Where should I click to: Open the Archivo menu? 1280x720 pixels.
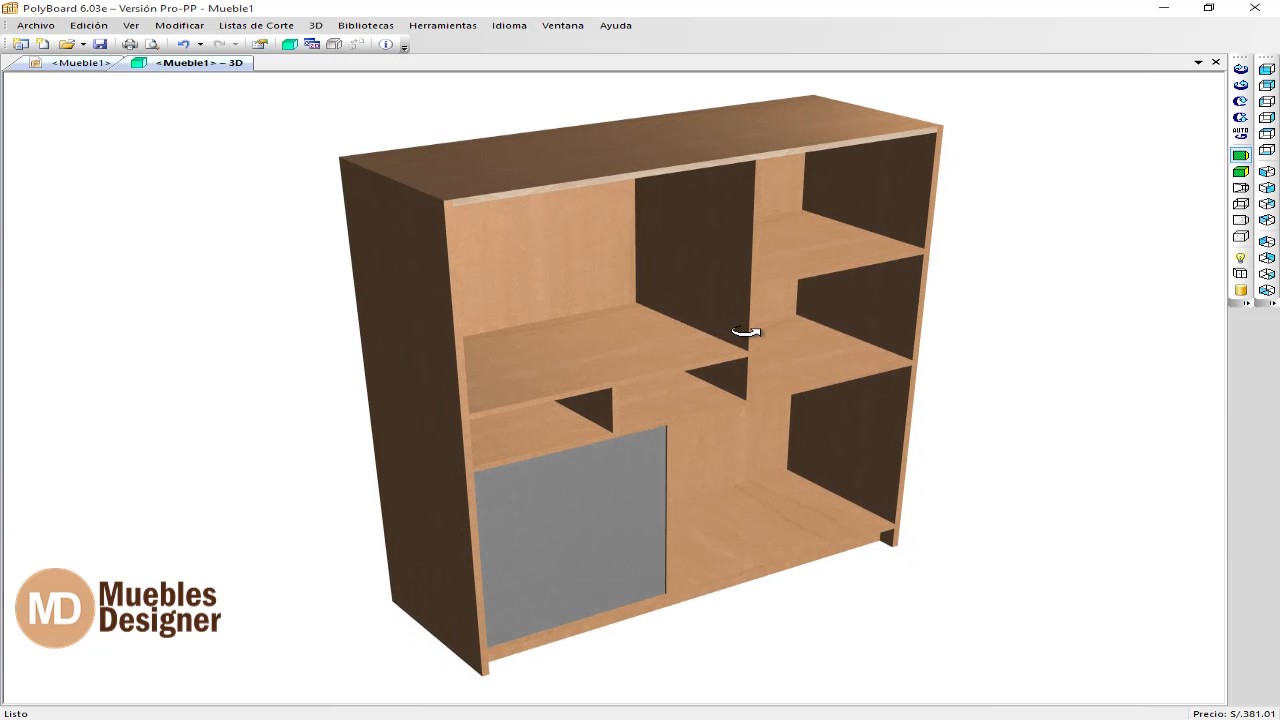click(36, 25)
